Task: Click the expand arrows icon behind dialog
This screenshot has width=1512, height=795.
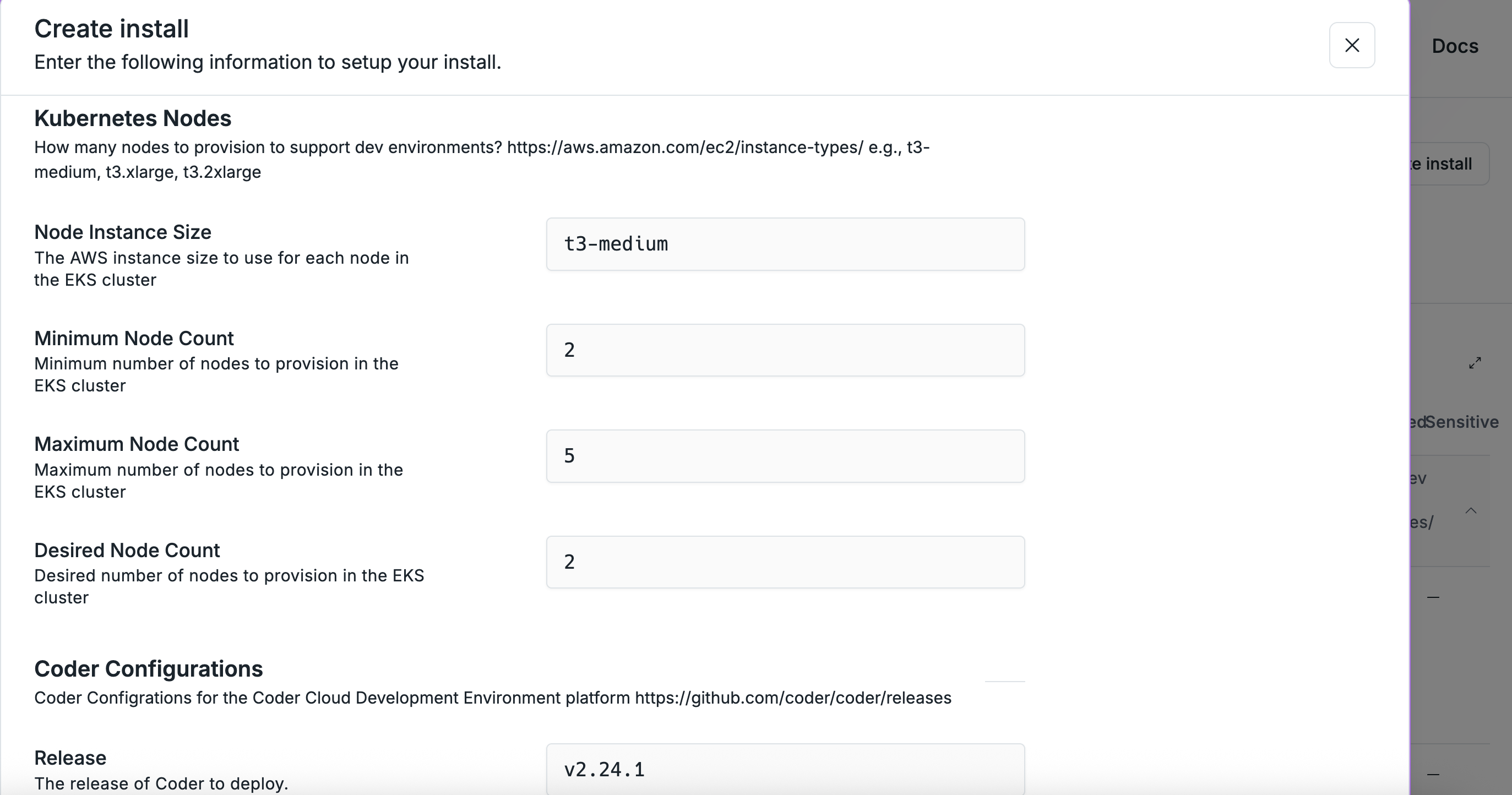Action: [1475, 363]
